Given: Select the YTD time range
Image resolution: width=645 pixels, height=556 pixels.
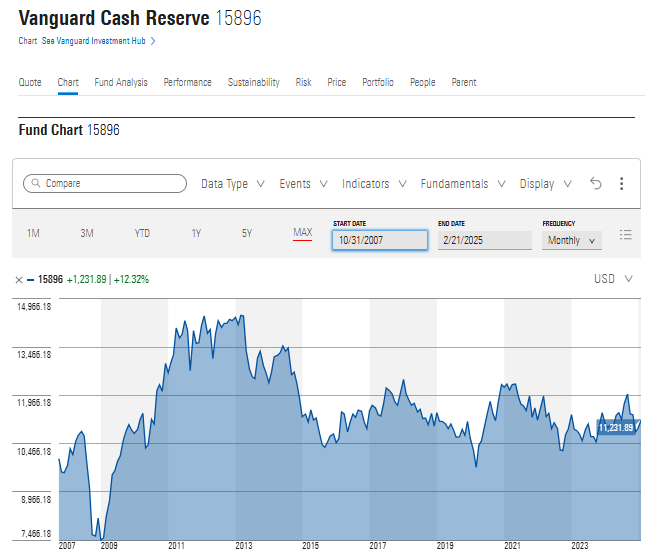Looking at the screenshot, I should pos(142,234).
